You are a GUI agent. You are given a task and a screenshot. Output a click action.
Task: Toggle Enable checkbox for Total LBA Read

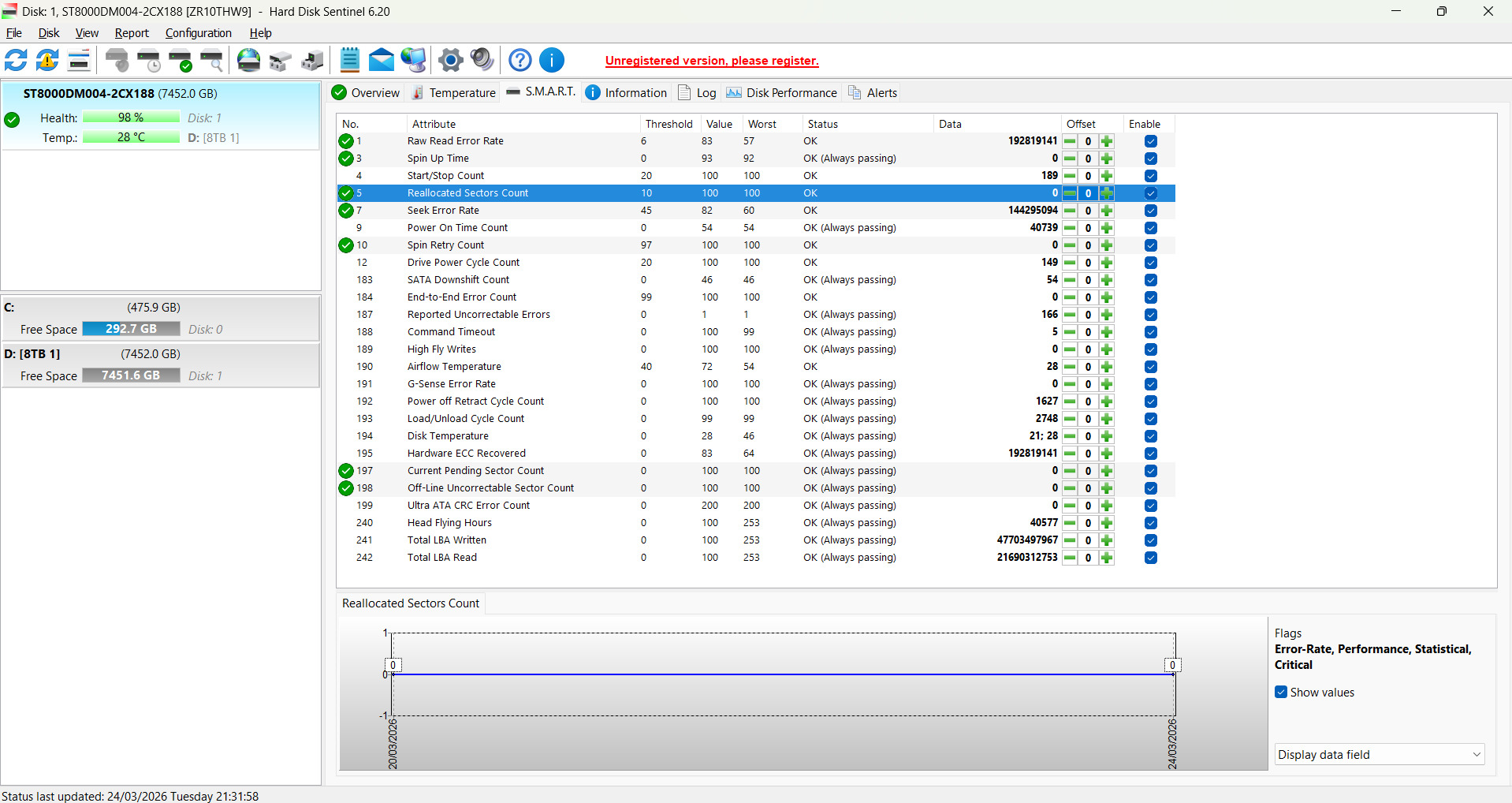(x=1150, y=558)
